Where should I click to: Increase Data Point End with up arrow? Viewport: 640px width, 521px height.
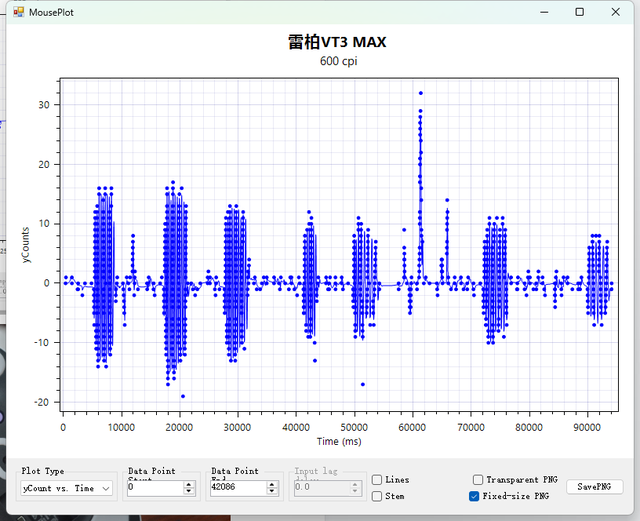pos(272,485)
